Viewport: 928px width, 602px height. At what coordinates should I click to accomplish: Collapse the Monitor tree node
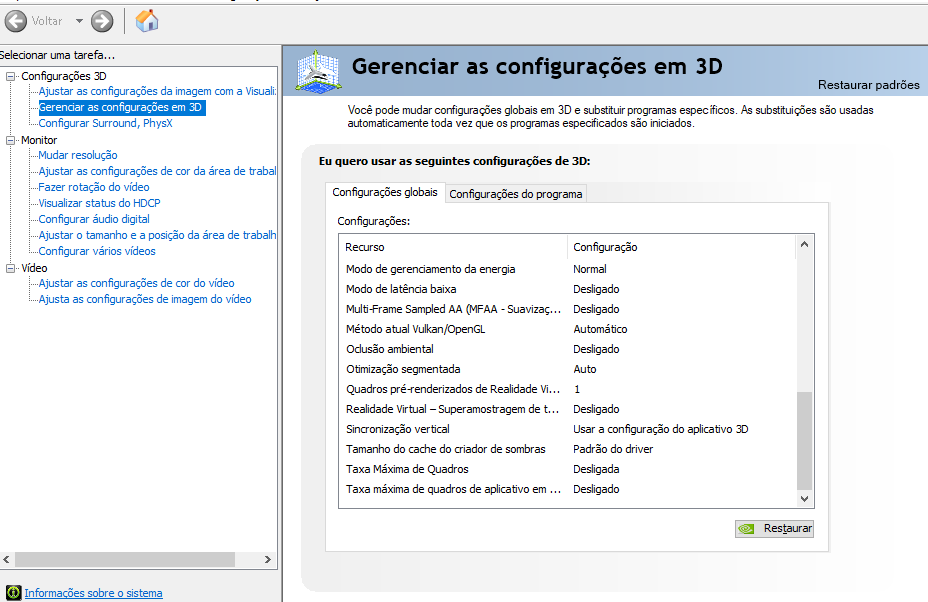pos(11,140)
